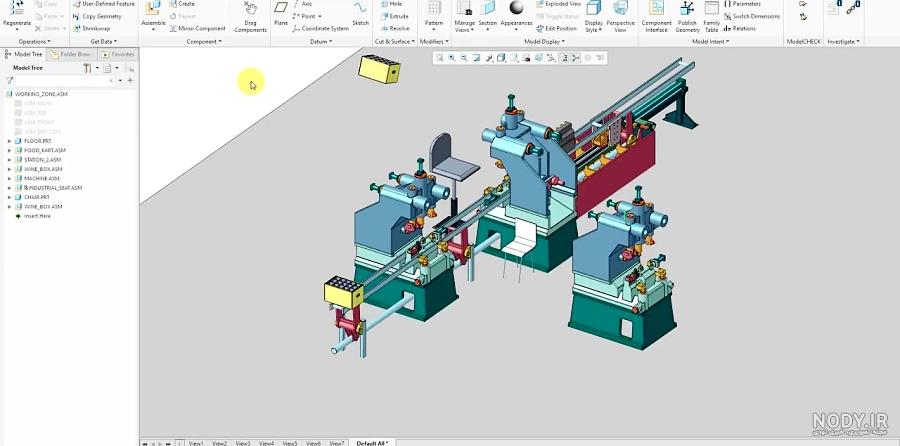The width and height of the screenshot is (900, 446).
Task: Expand the FLOOR.PRT tree node
Action: 9,141
